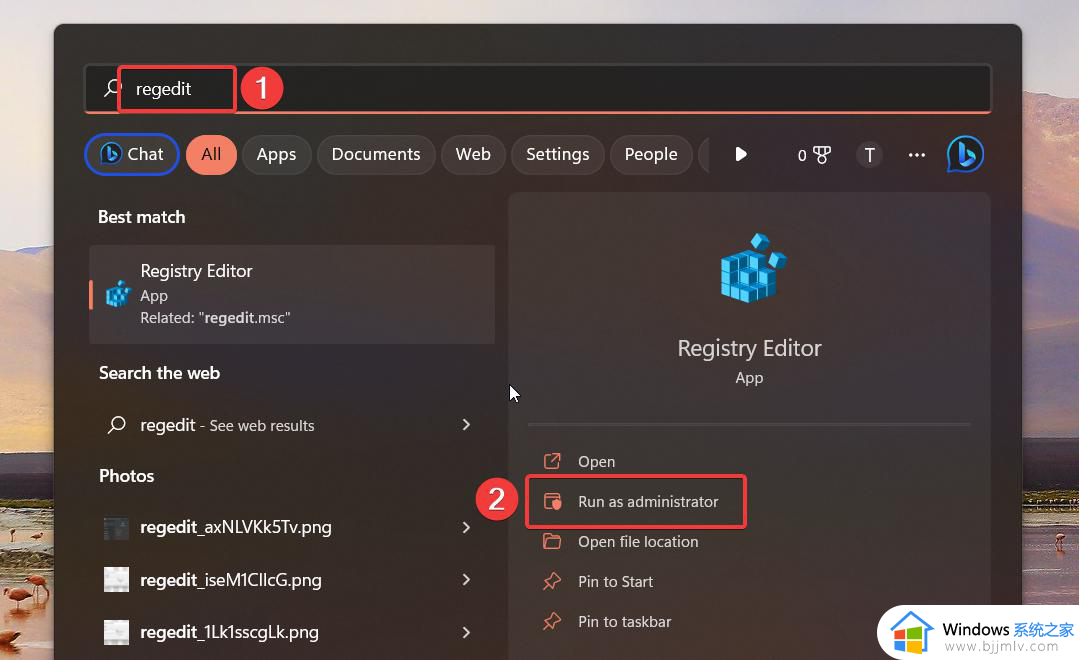Expand the regedit web results chevron
Screen dimensions: 1079x660
[x=467, y=425]
